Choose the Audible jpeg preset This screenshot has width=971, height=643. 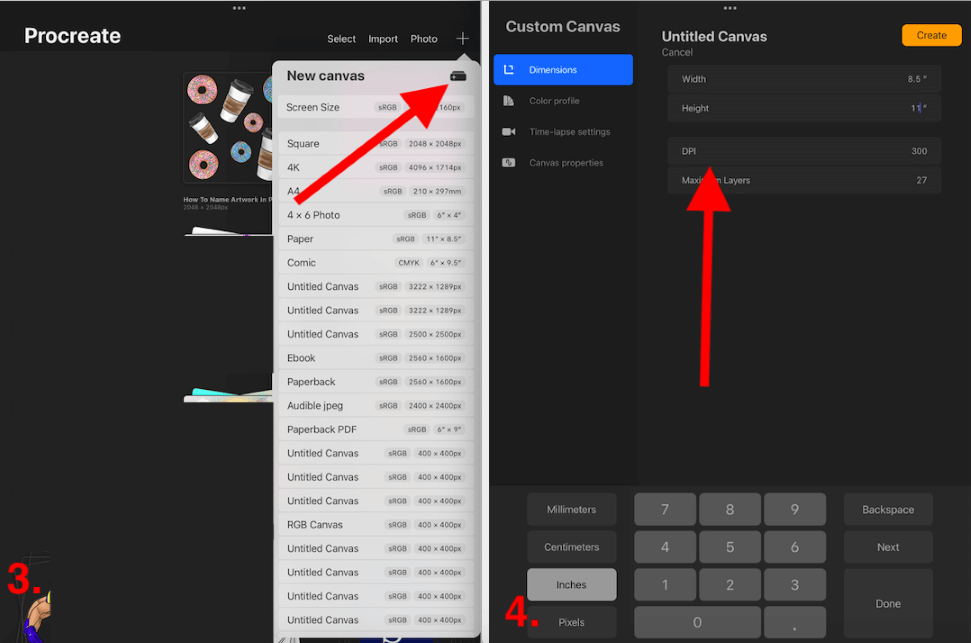(x=376, y=406)
